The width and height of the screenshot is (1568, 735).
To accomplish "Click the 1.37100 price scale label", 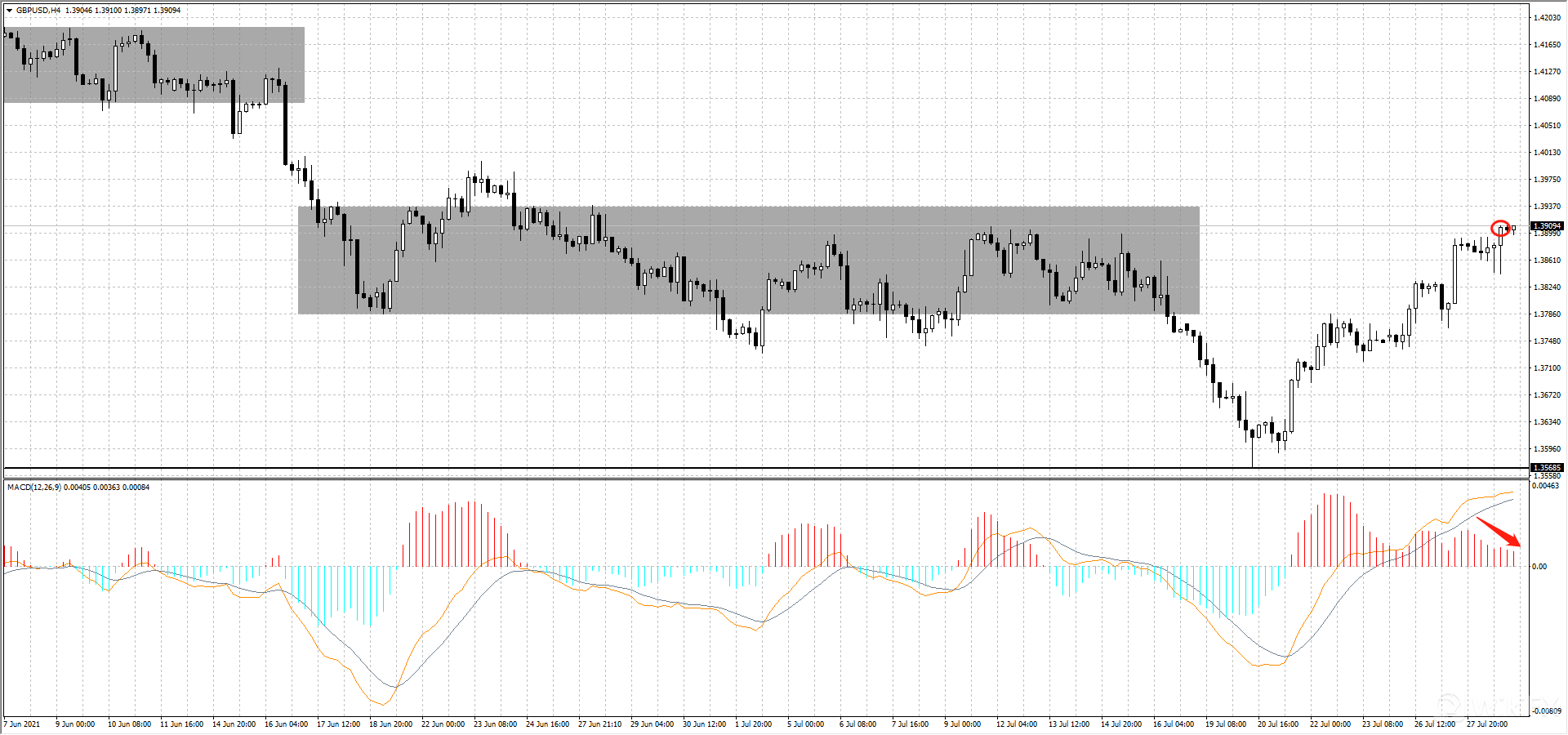I will click(x=1547, y=368).
